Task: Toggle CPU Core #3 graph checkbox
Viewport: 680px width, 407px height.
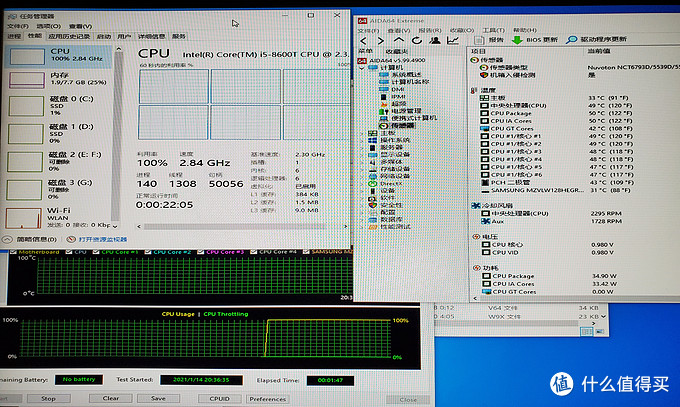Action: 200,252
